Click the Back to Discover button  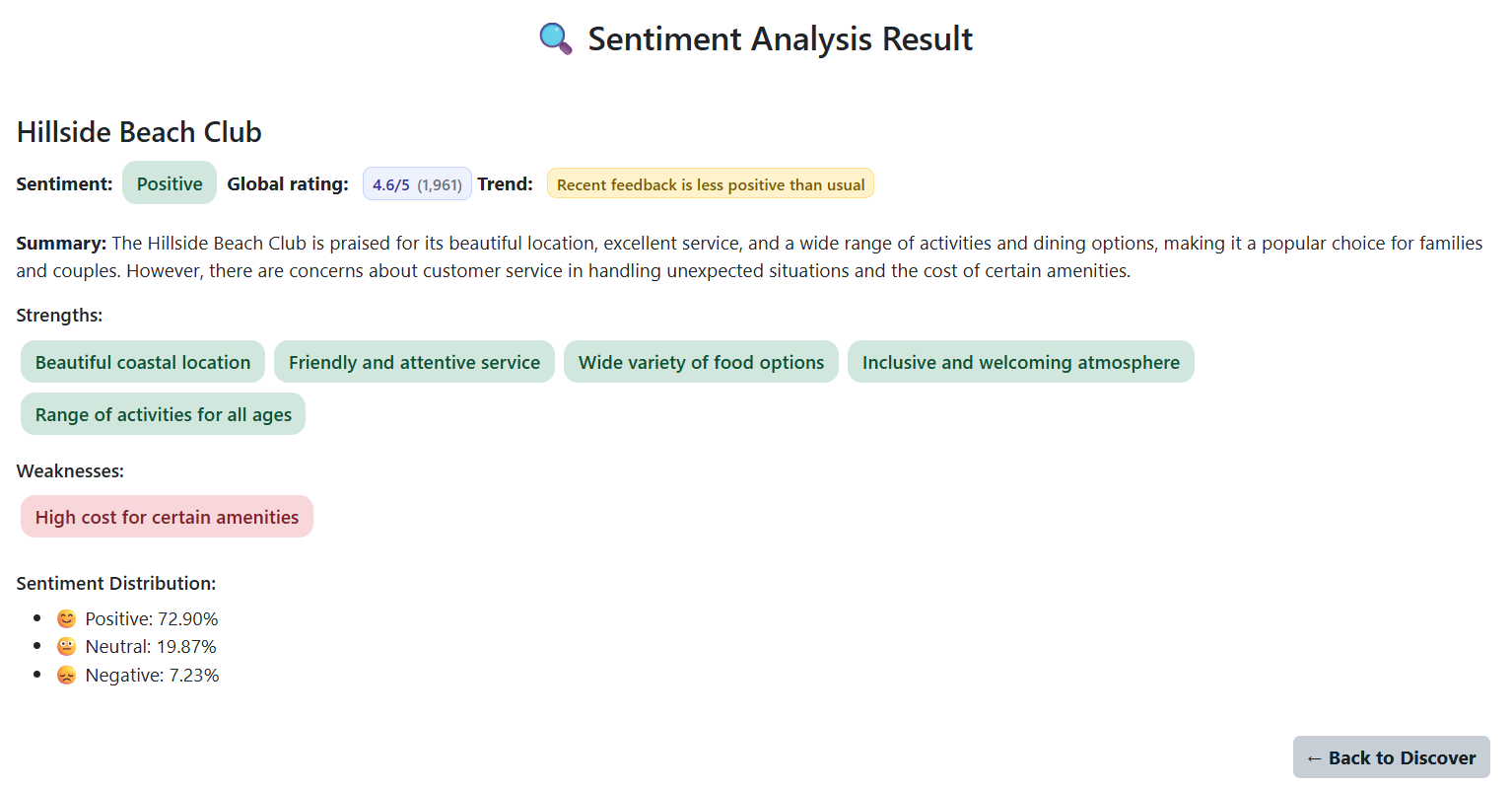click(1391, 757)
